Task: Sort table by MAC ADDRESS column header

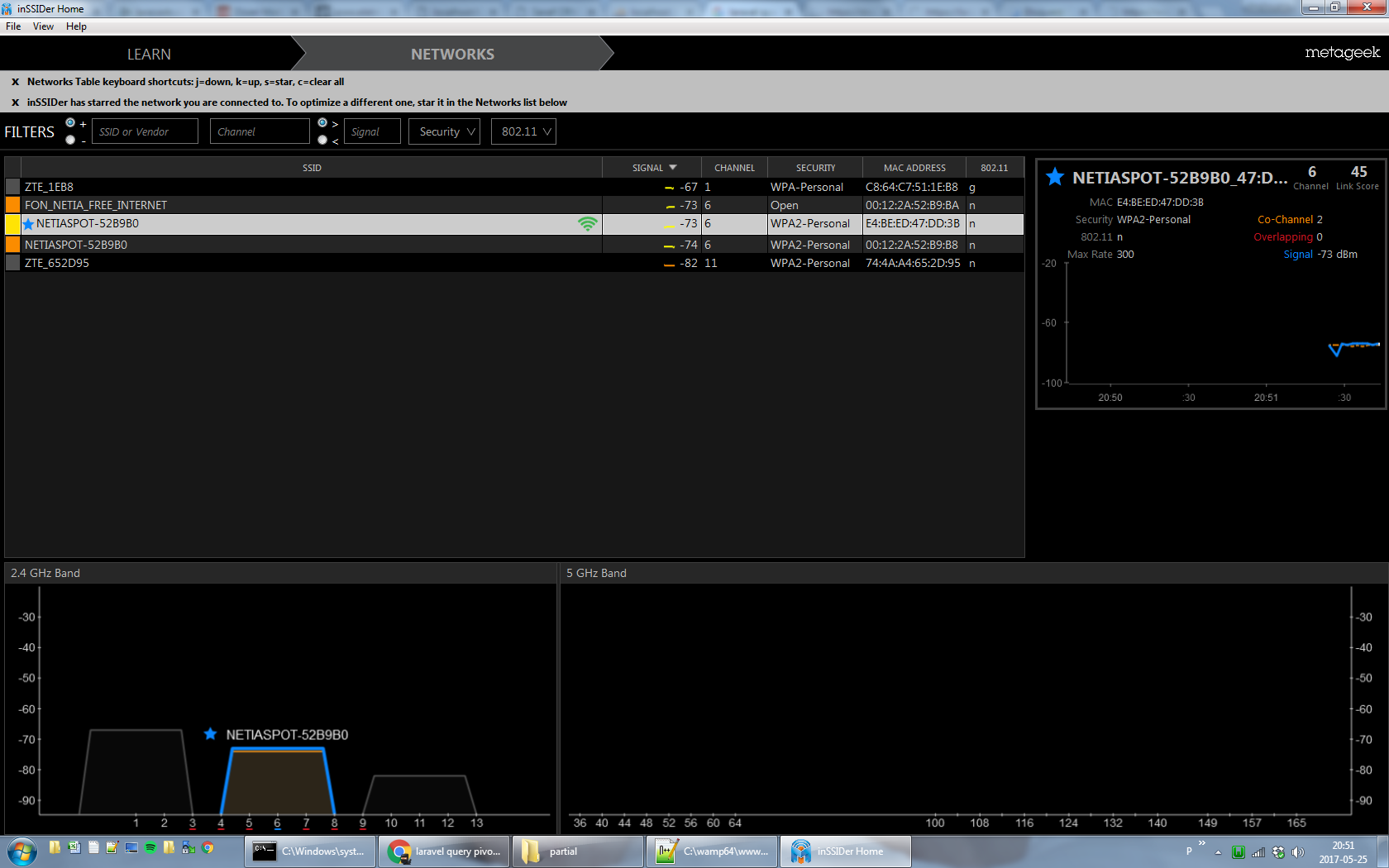Action: pyautogui.click(x=914, y=168)
